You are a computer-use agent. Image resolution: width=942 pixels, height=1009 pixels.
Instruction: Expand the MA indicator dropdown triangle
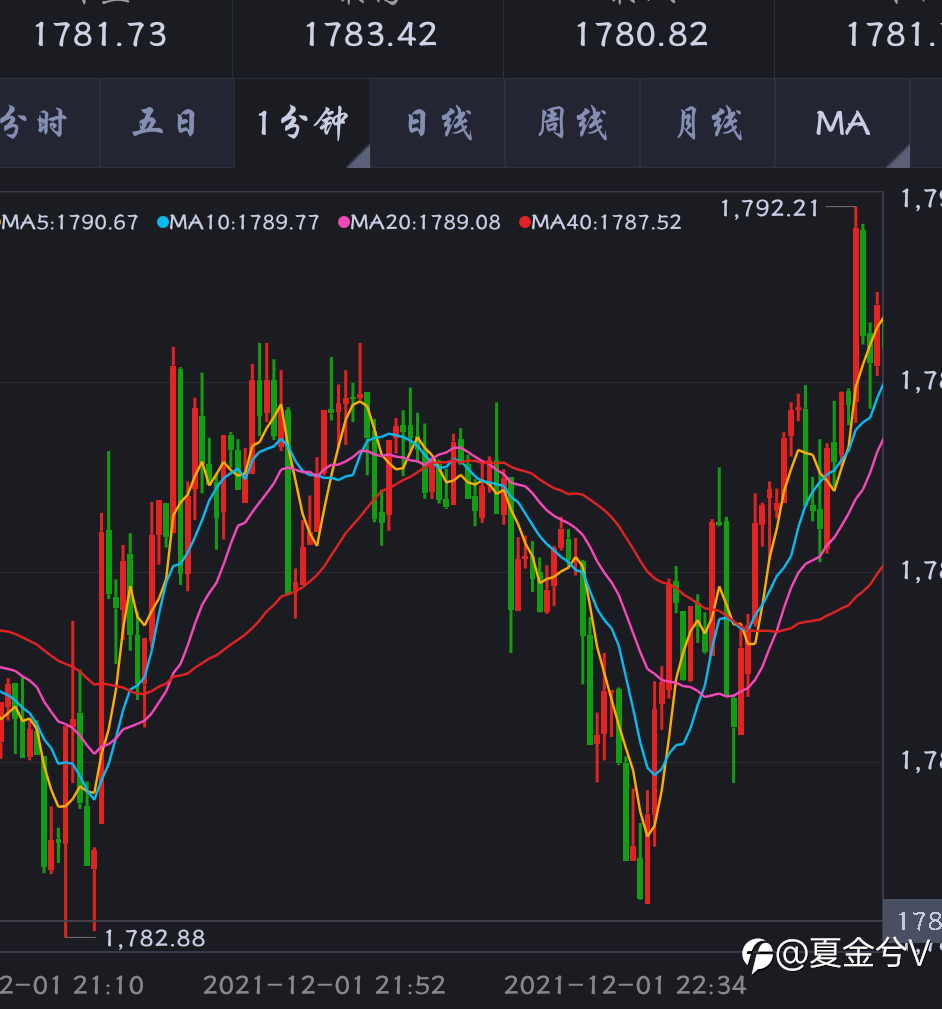pos(900,157)
